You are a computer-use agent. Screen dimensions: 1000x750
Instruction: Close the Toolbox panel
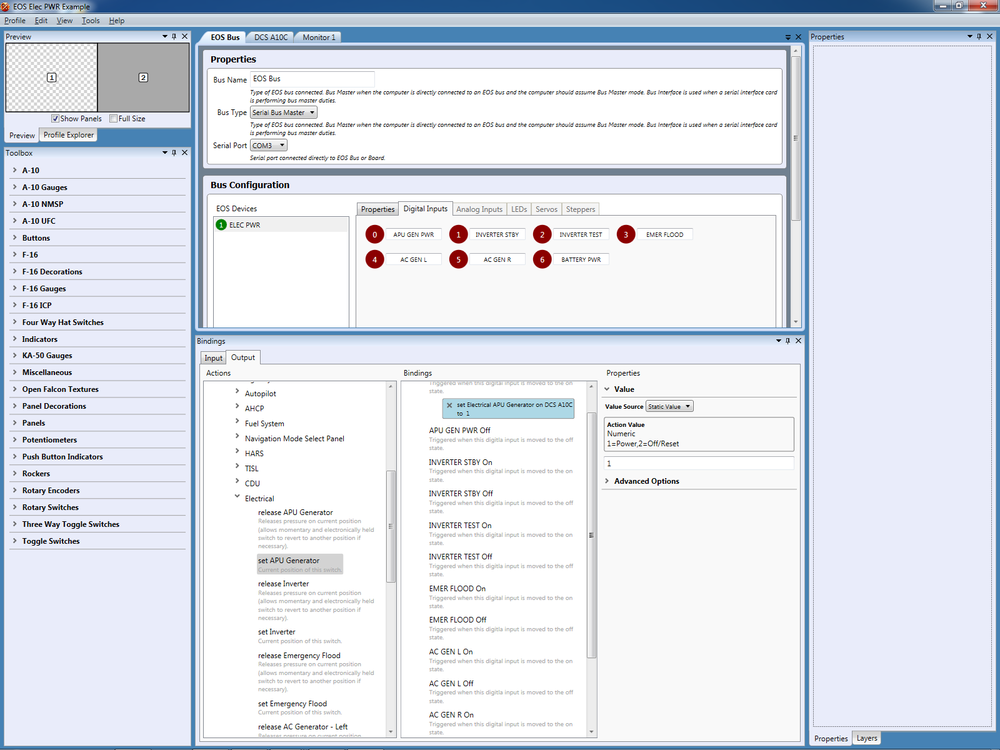tap(185, 152)
